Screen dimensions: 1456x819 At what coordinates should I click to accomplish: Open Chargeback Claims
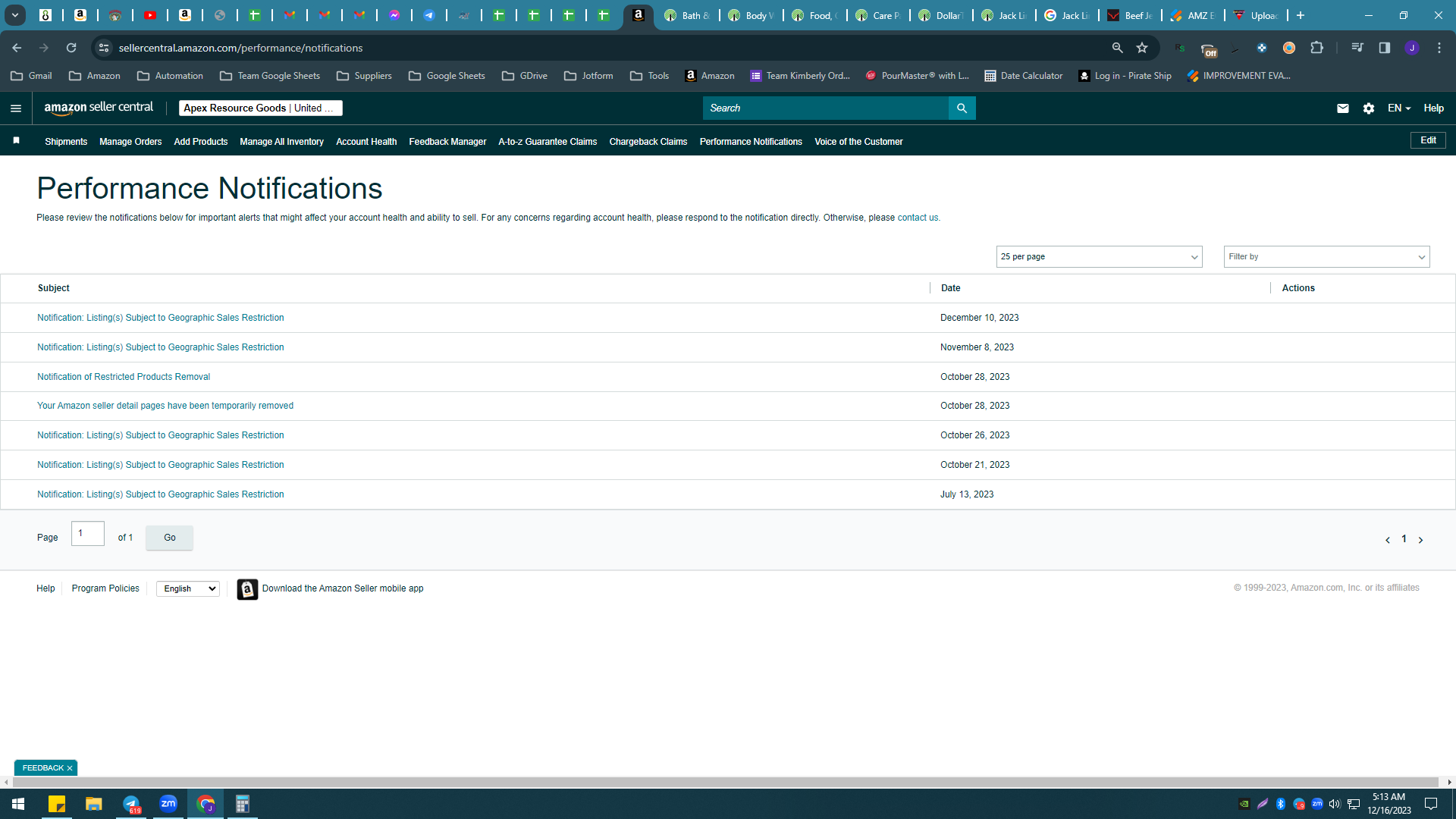coord(648,142)
